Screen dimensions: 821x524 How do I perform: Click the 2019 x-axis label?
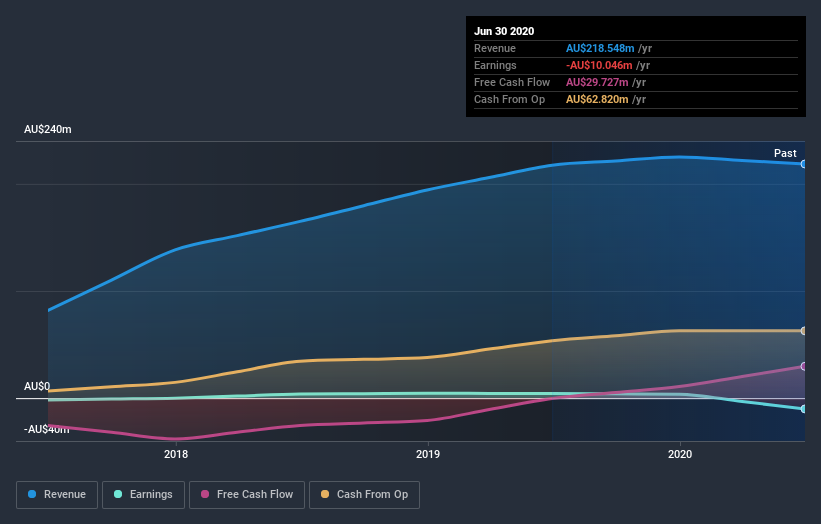click(x=428, y=454)
